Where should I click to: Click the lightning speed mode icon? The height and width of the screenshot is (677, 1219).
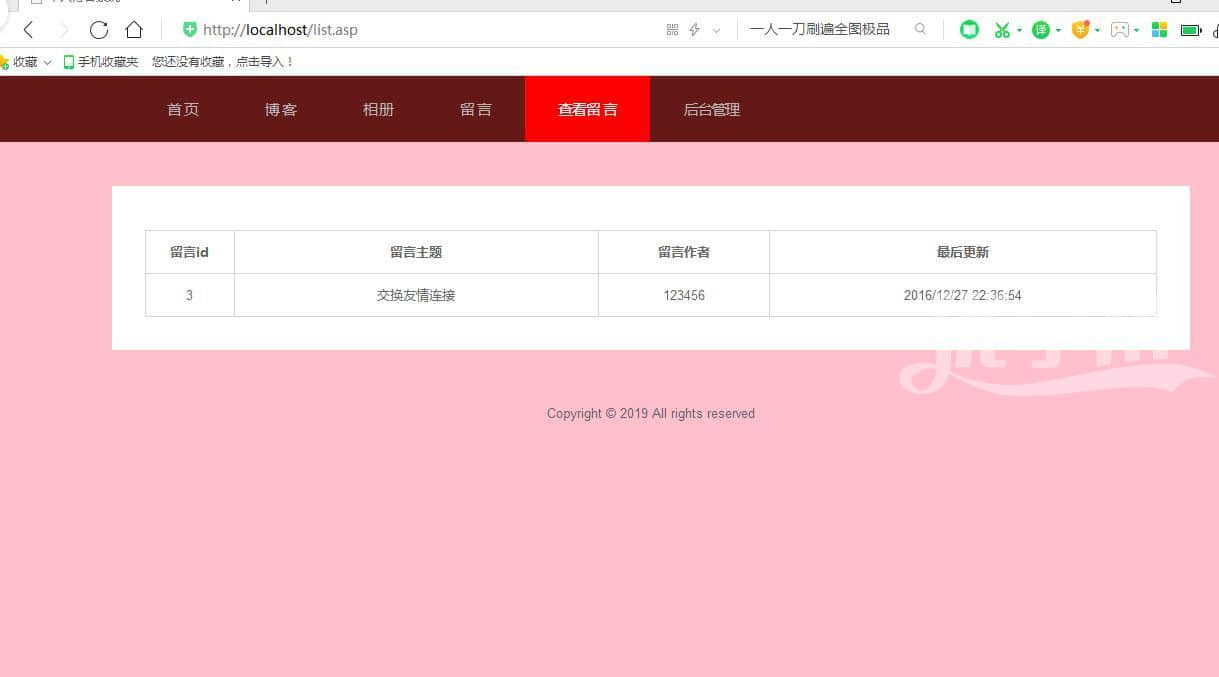coord(694,30)
